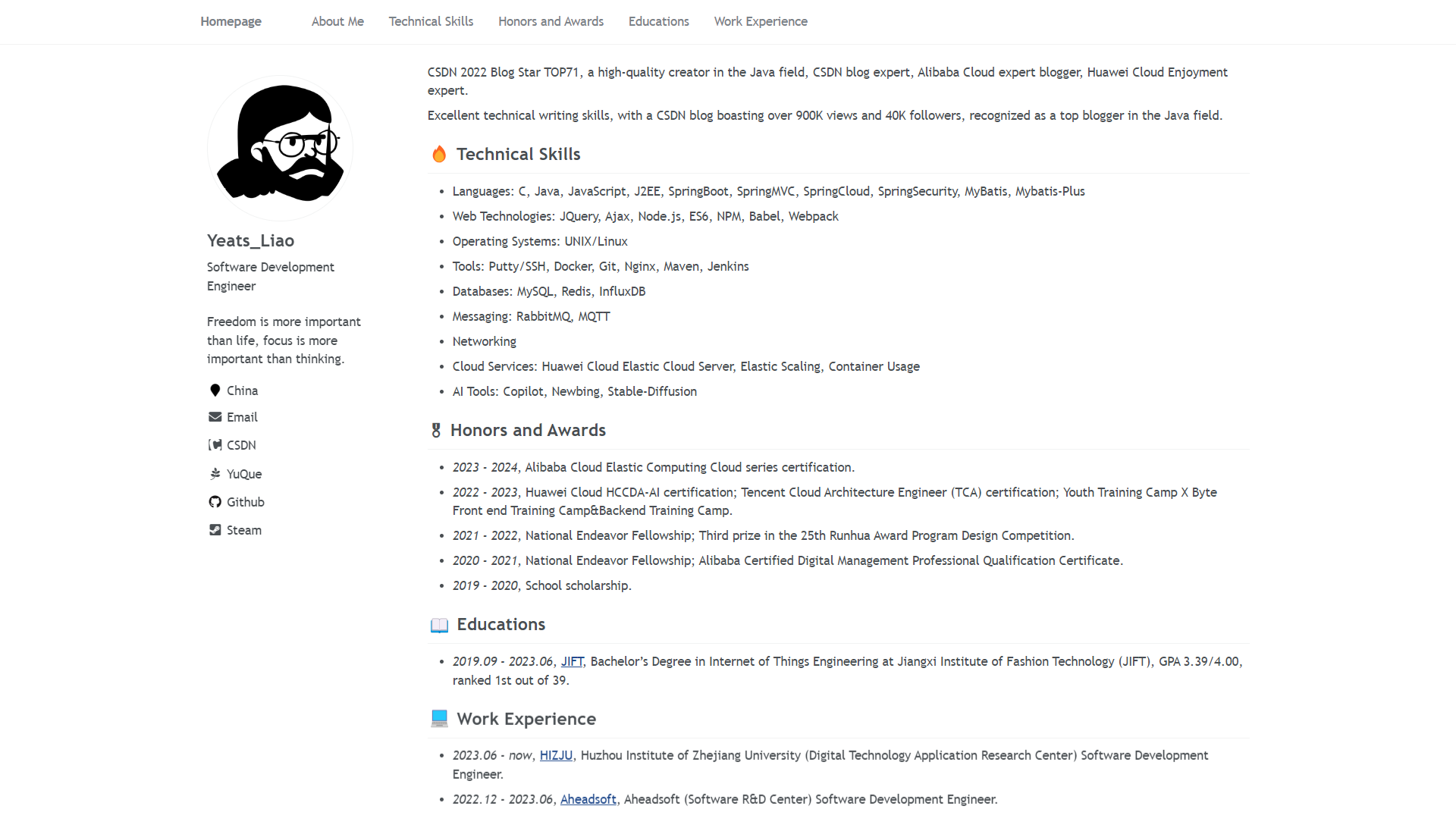Follow the HIZJU link in Work Experience
Screen dimensions: 1456x822
point(556,755)
